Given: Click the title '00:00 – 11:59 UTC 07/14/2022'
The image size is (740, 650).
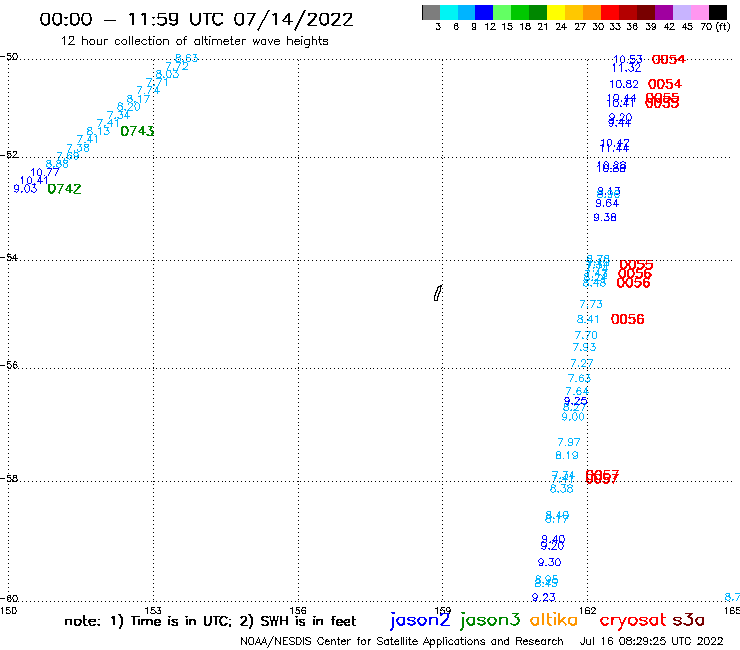Looking at the screenshot, I should pos(196,19).
